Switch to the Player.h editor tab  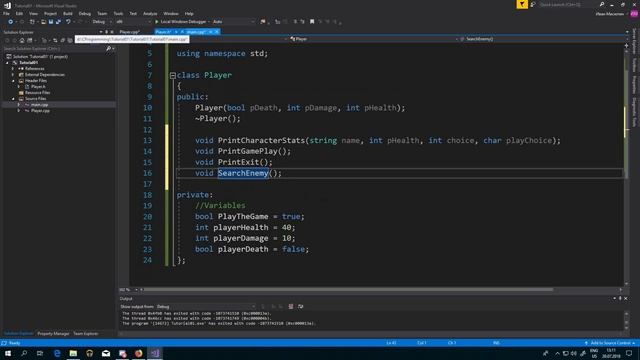[x=163, y=32]
